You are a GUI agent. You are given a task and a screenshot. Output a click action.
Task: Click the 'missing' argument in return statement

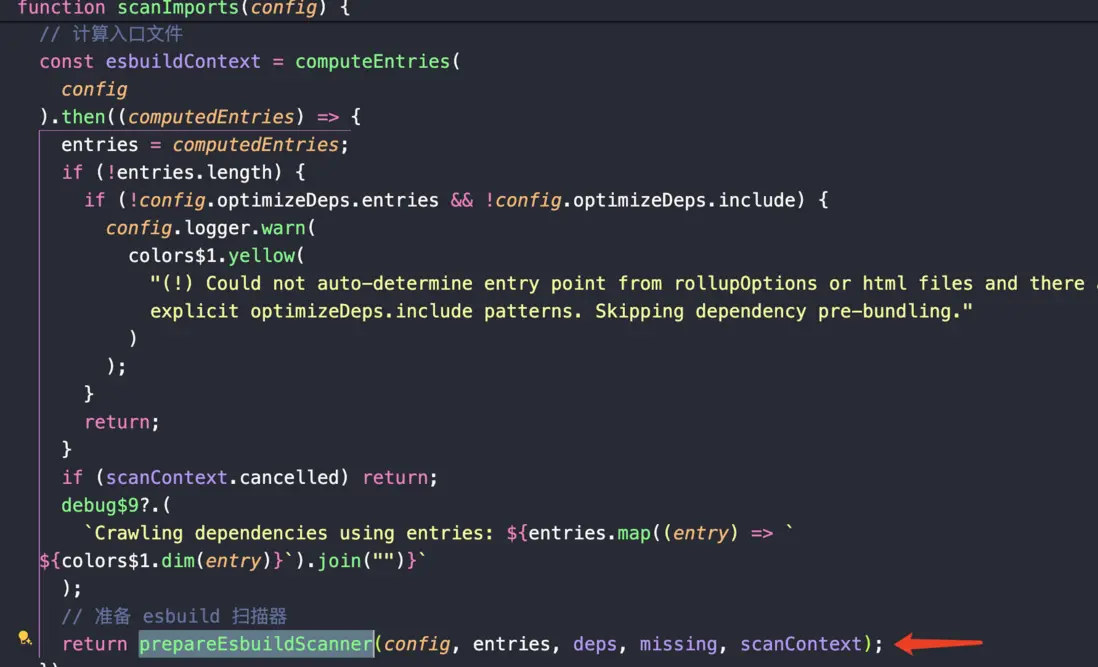click(x=678, y=644)
